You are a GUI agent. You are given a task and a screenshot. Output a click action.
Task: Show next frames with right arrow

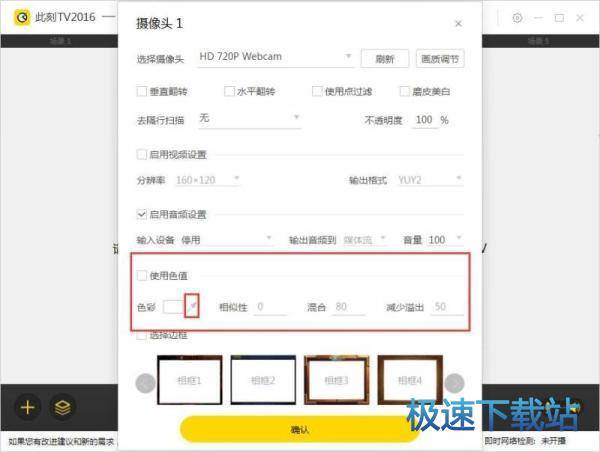click(455, 383)
